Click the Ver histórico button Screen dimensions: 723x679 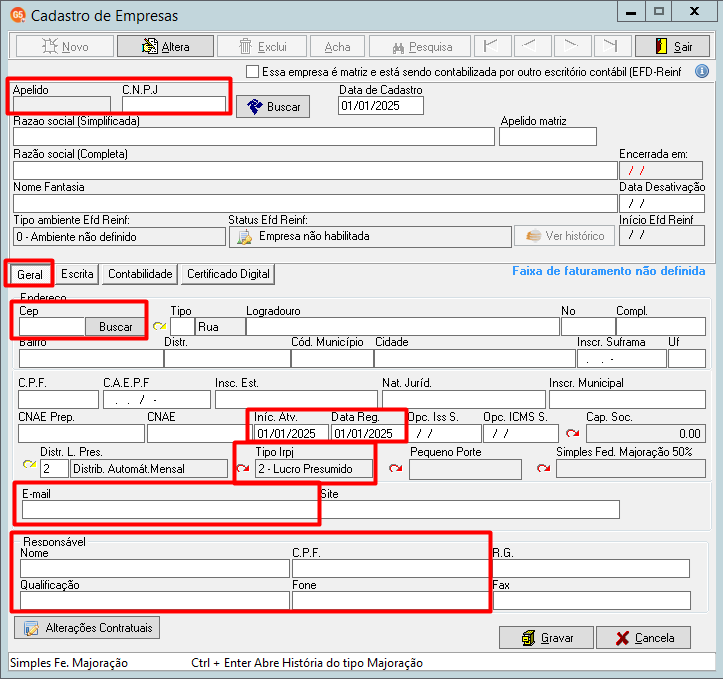[564, 236]
